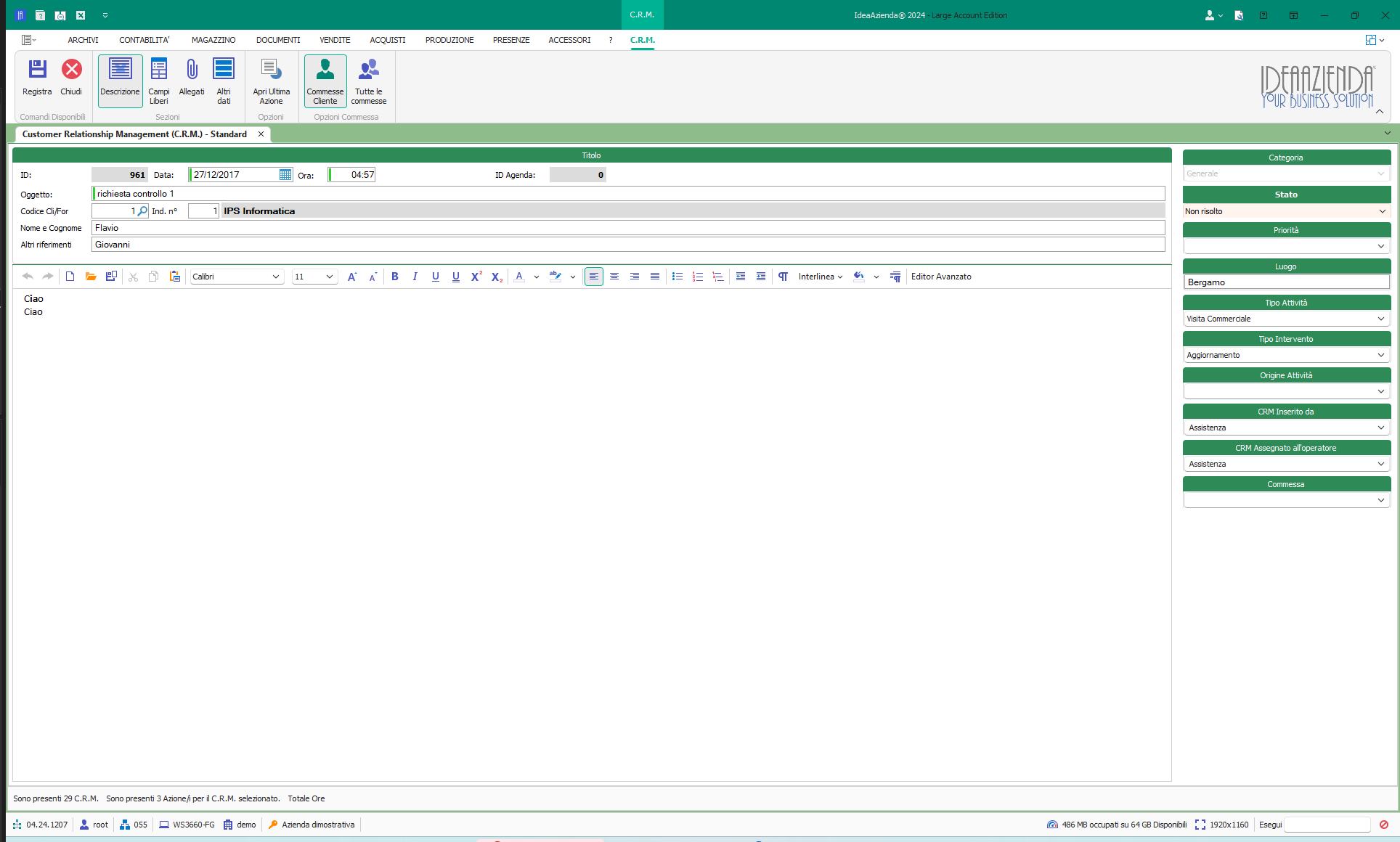Align text right
Screen dimensions: 1400x842
coord(635,277)
